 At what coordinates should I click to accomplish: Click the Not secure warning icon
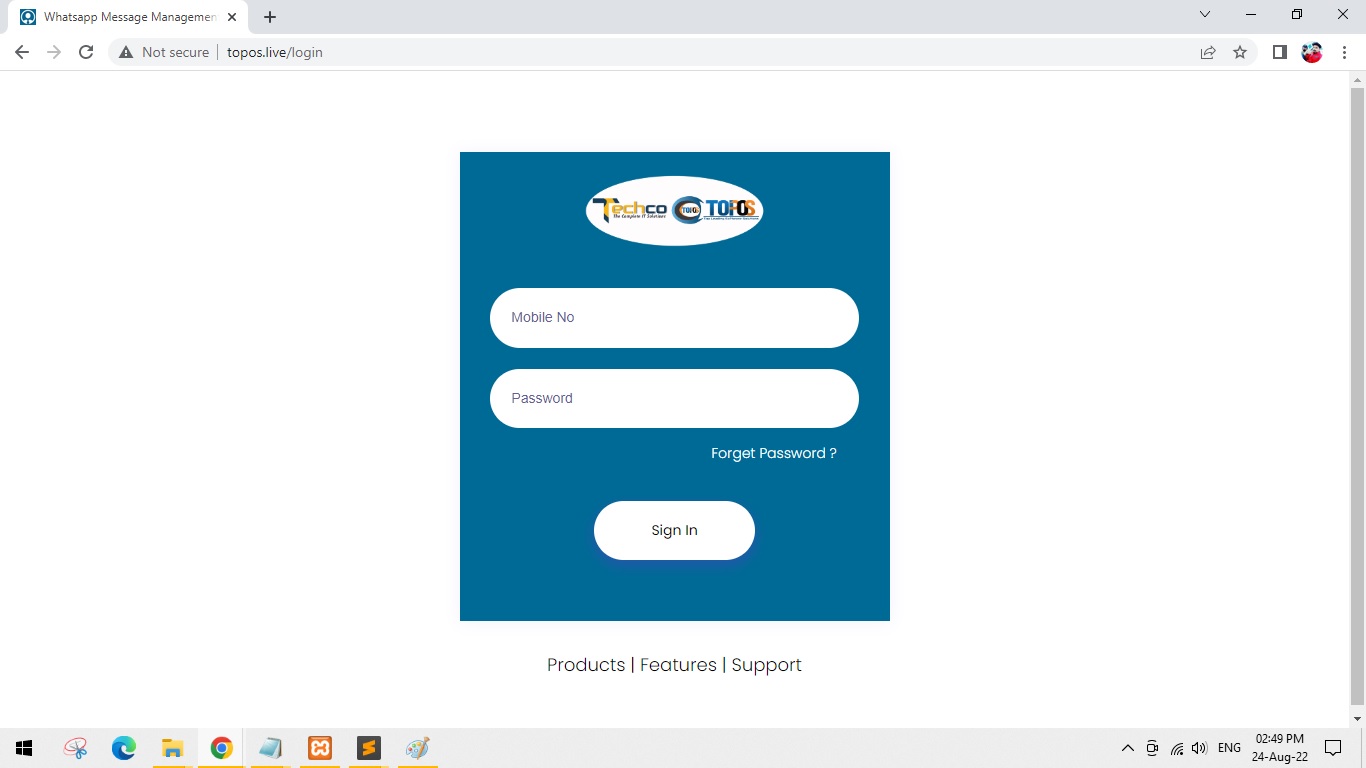126,52
